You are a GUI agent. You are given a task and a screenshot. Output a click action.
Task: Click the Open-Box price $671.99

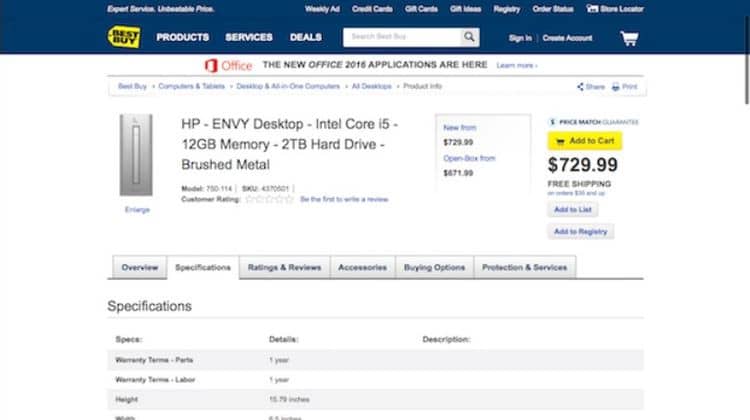(458, 173)
